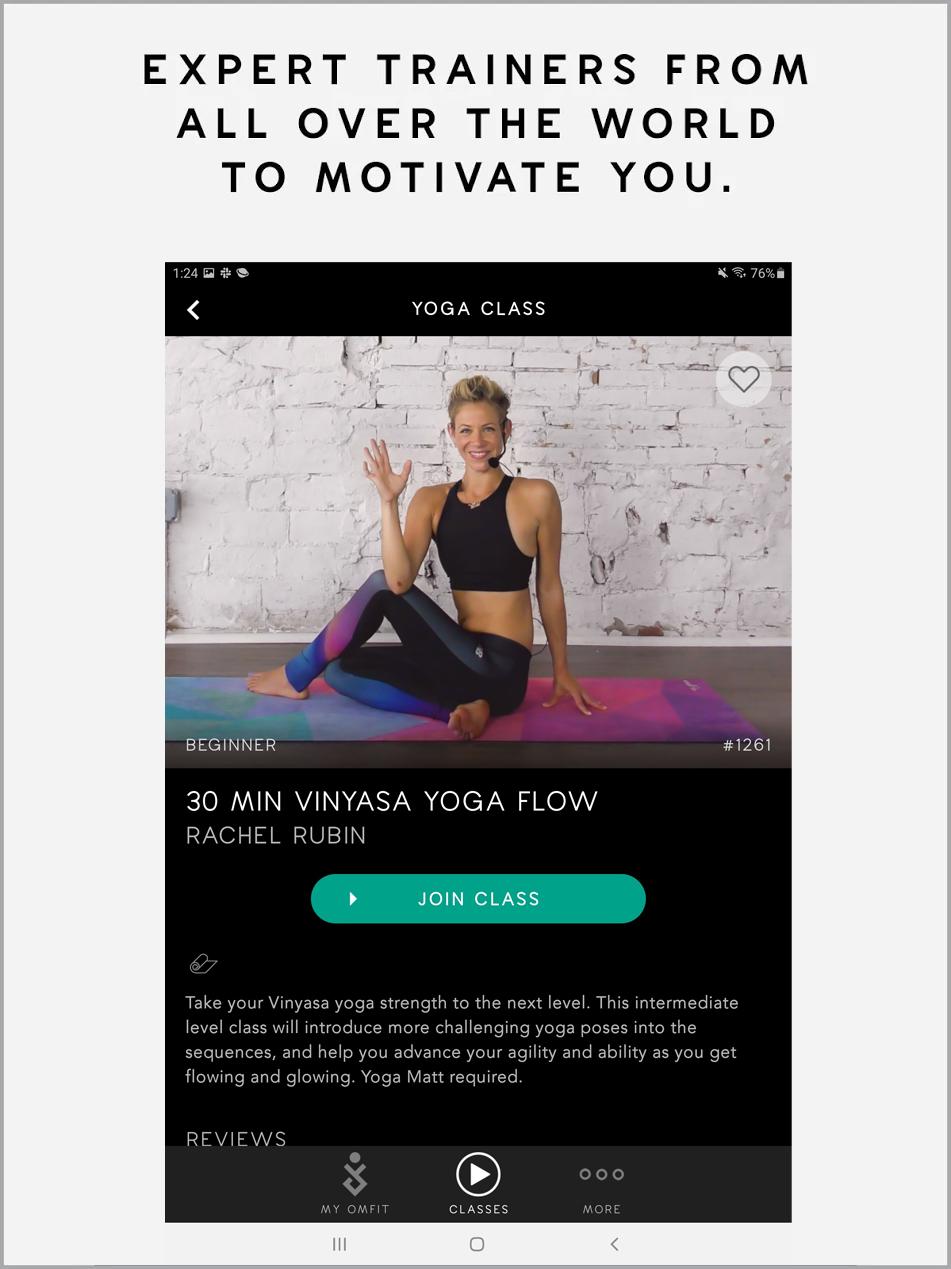
Task: Open the My Omfit tab
Action: (x=355, y=1184)
